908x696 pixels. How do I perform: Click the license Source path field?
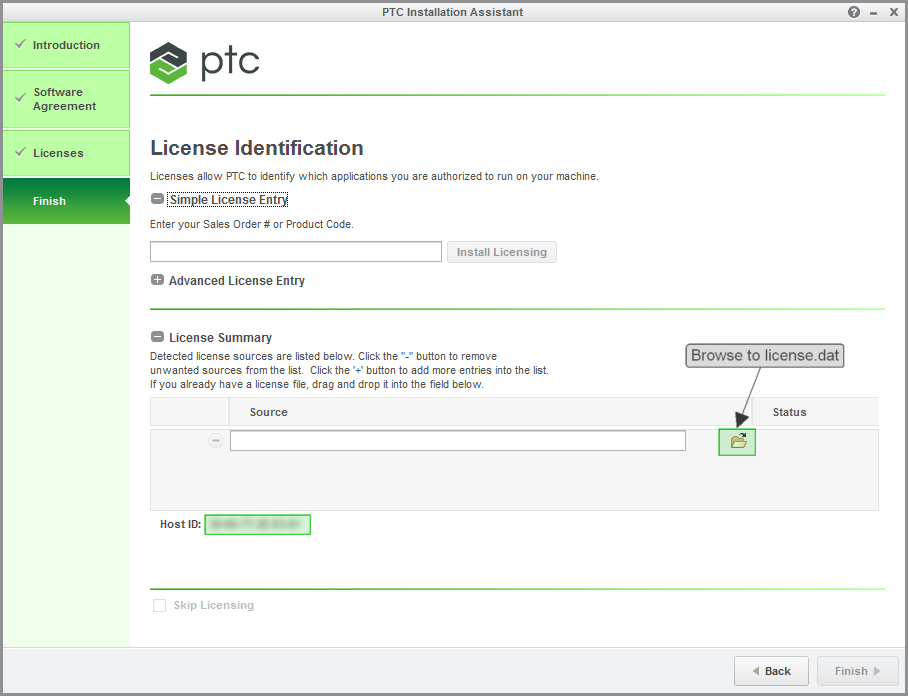[x=458, y=441]
